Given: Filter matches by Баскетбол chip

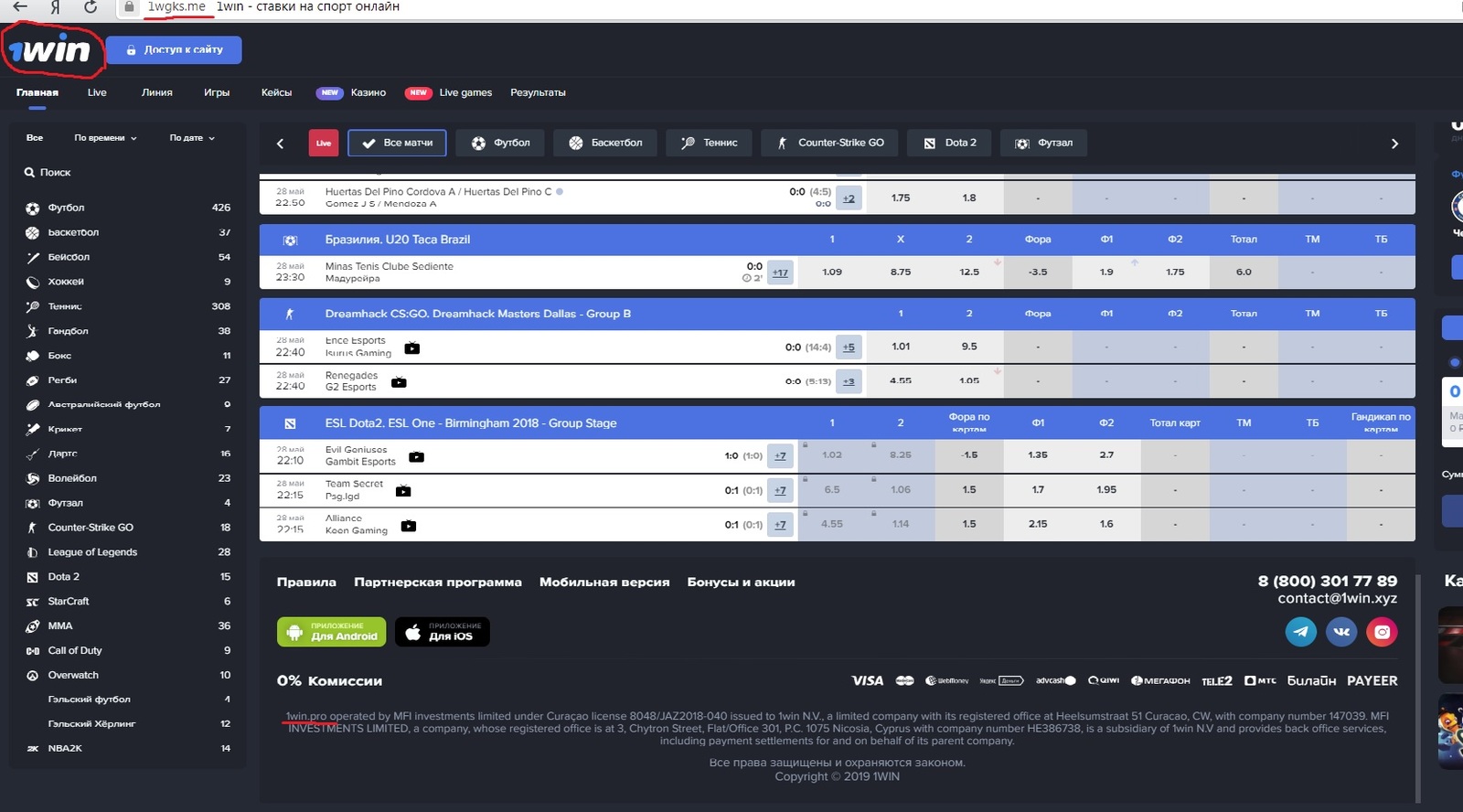Looking at the screenshot, I should 605,144.
